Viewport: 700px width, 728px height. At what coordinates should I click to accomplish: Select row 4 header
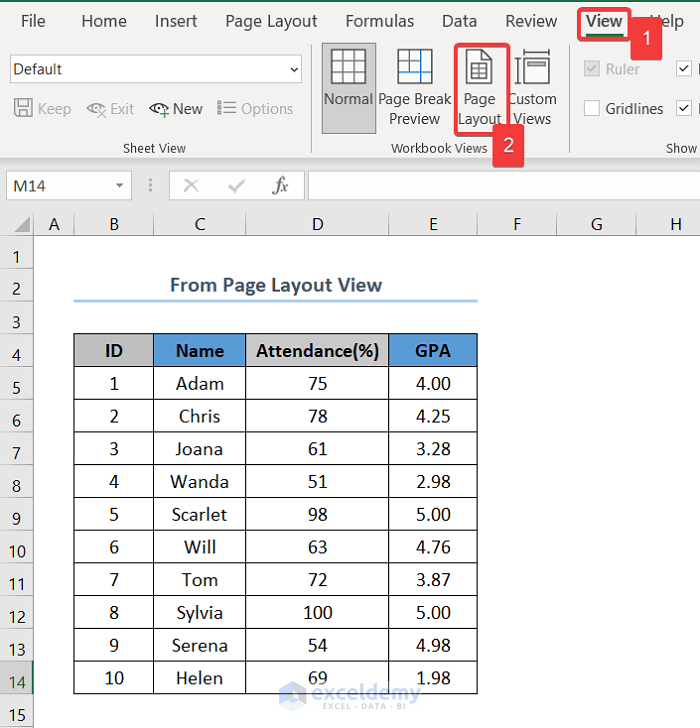pyautogui.click(x=17, y=351)
